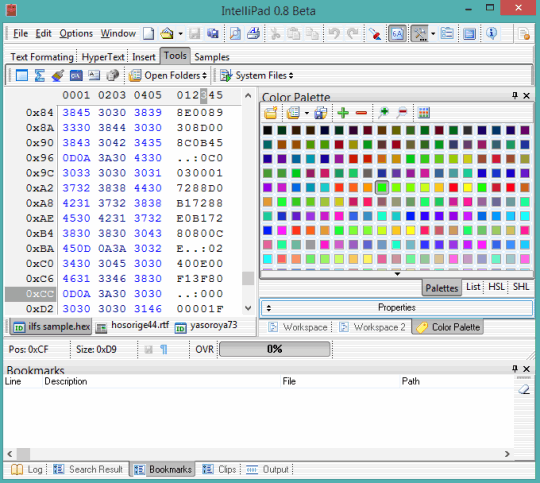
Task: Expand the Properties section
Action: coord(396,308)
